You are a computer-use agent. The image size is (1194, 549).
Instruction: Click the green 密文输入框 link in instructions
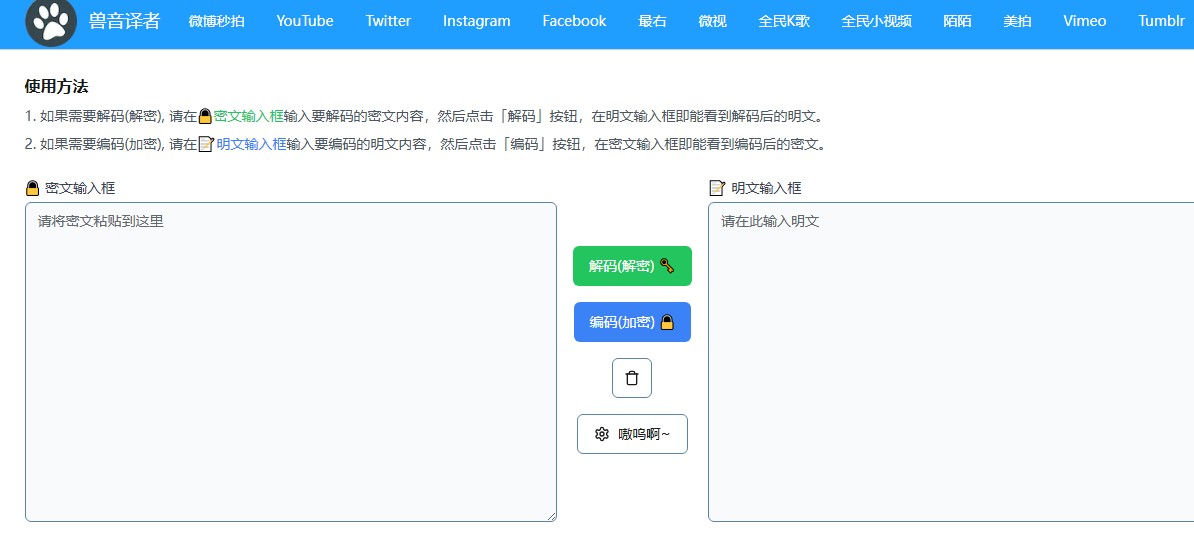coord(249,116)
